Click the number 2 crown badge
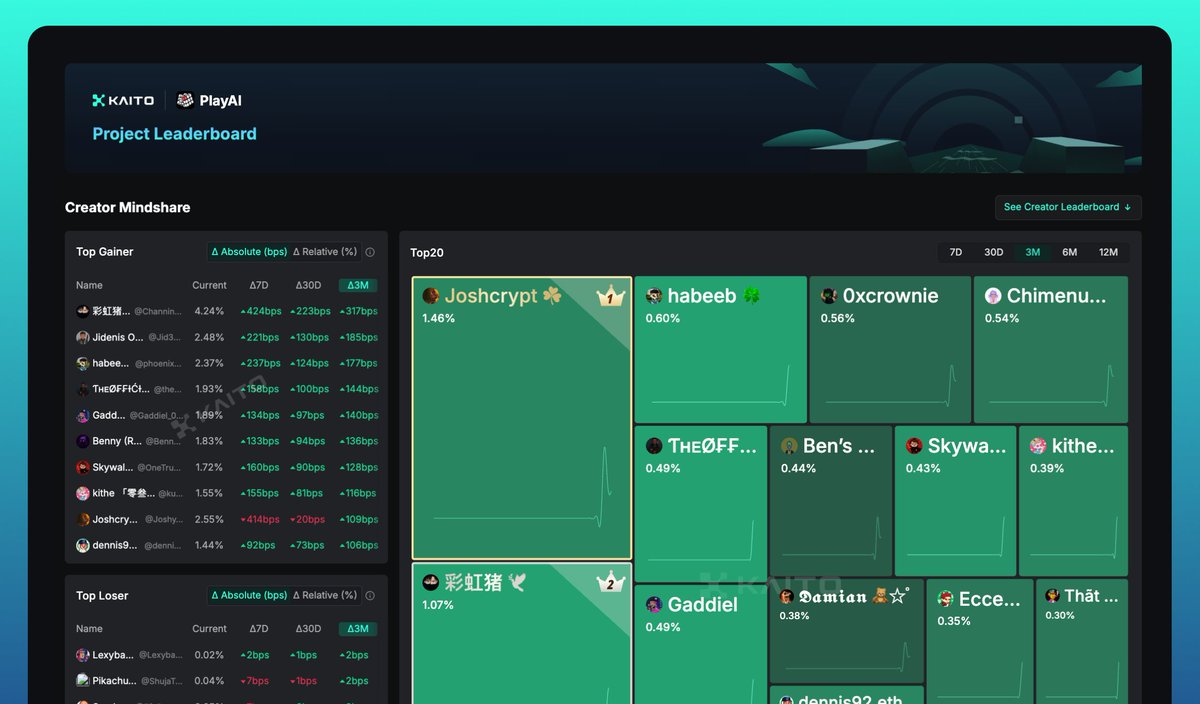 610,582
